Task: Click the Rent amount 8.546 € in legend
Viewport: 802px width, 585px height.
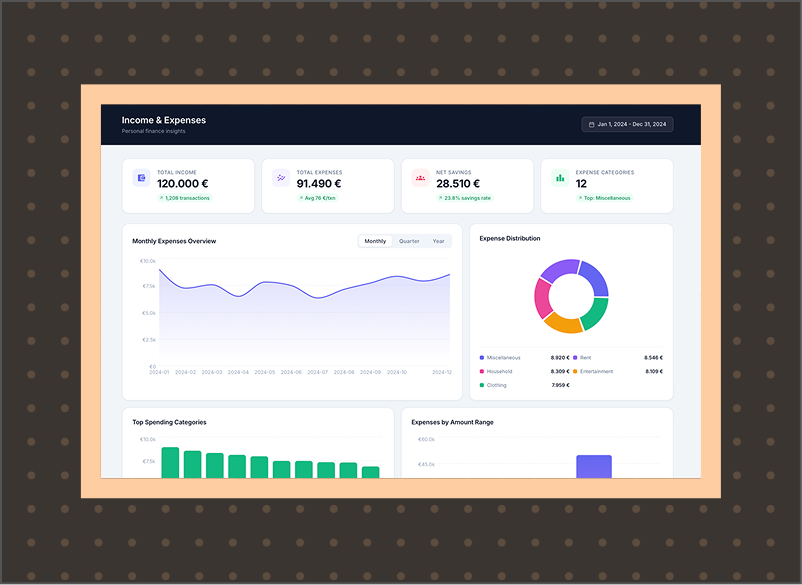Action: (x=653, y=357)
